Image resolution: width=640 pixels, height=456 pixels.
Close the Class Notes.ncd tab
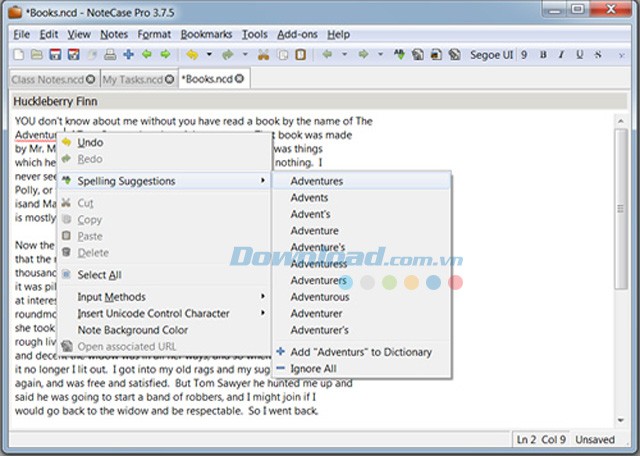pos(91,79)
